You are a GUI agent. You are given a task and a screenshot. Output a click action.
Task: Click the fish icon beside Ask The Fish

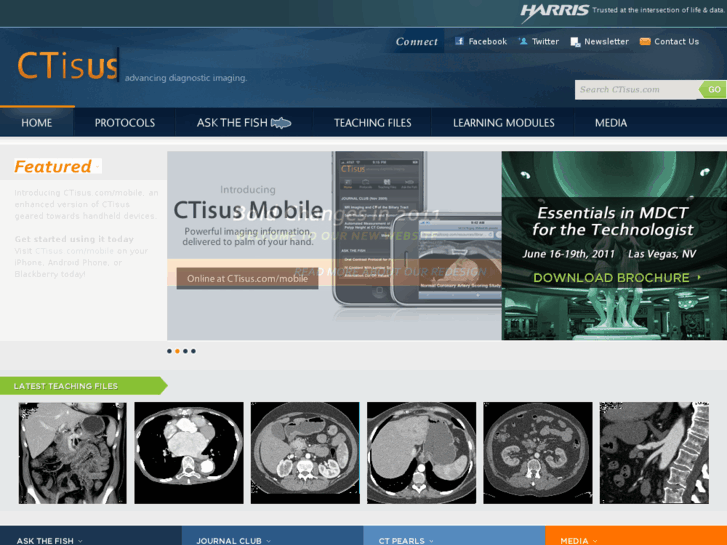pos(281,123)
